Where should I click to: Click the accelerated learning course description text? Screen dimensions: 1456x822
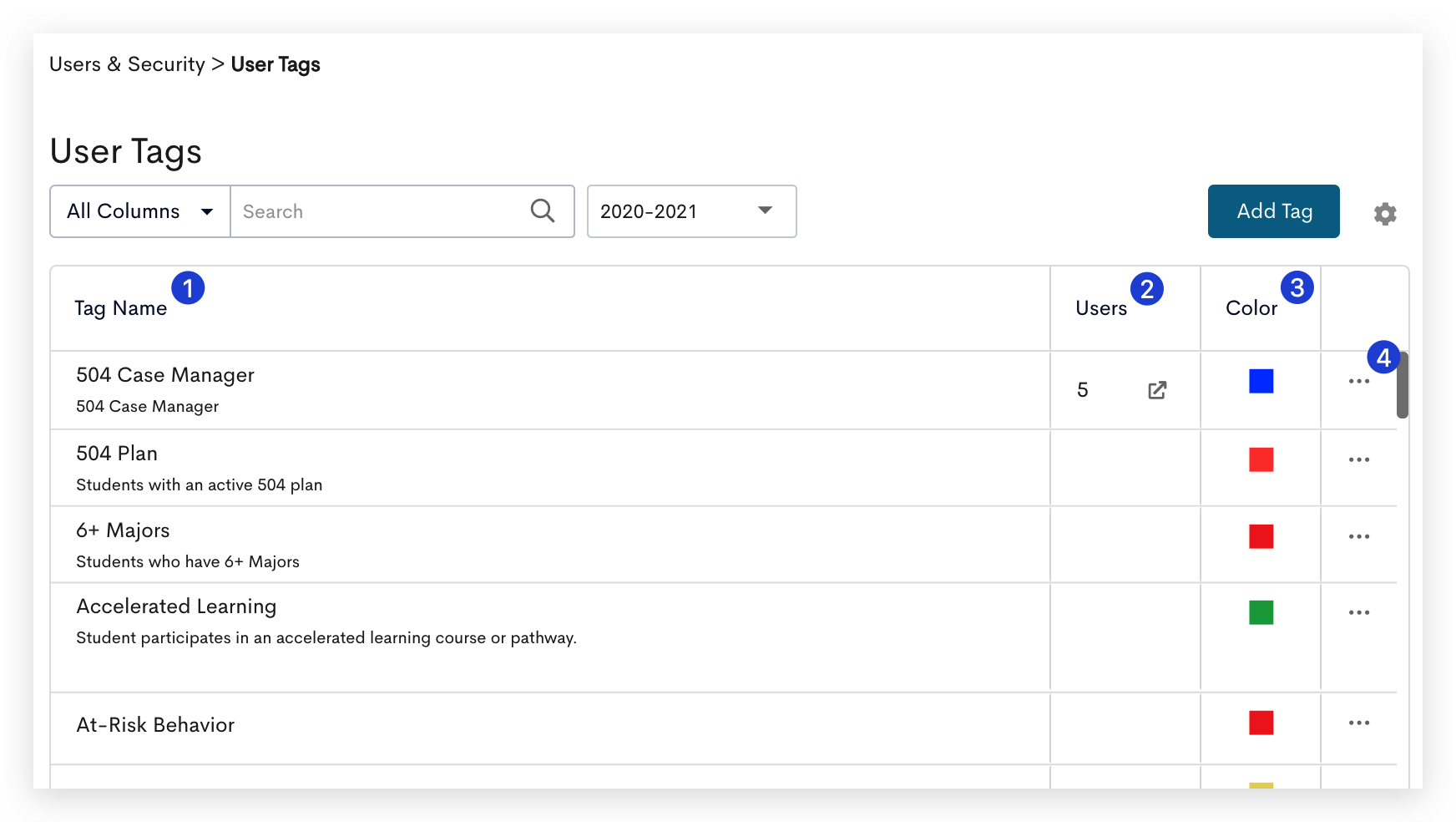[x=326, y=638]
